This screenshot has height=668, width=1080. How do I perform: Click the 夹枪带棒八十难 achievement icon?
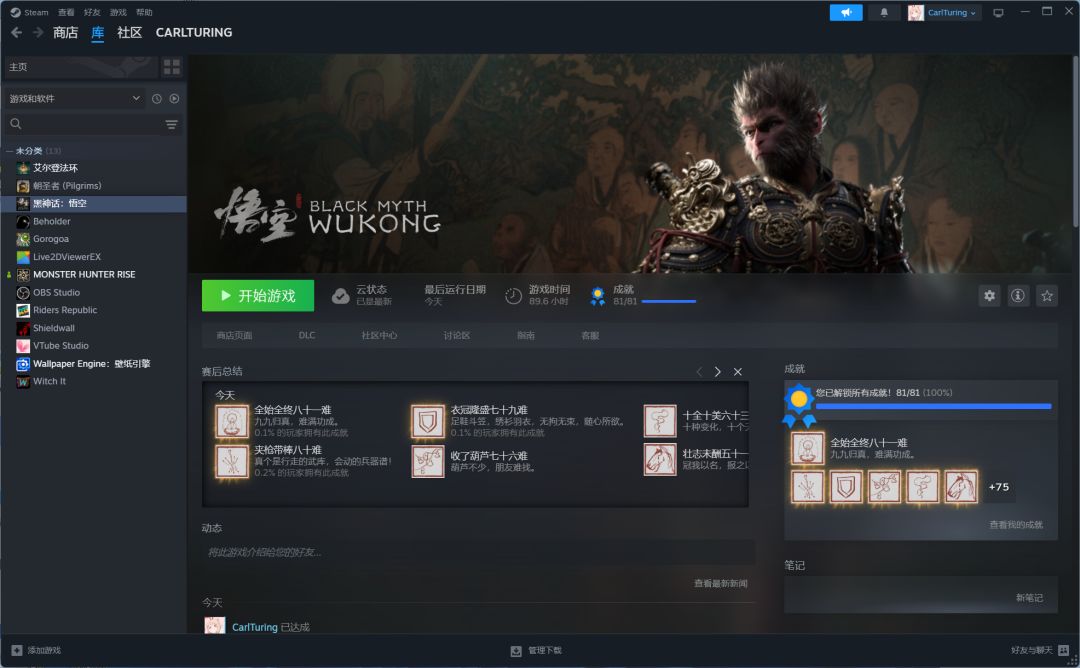231,461
